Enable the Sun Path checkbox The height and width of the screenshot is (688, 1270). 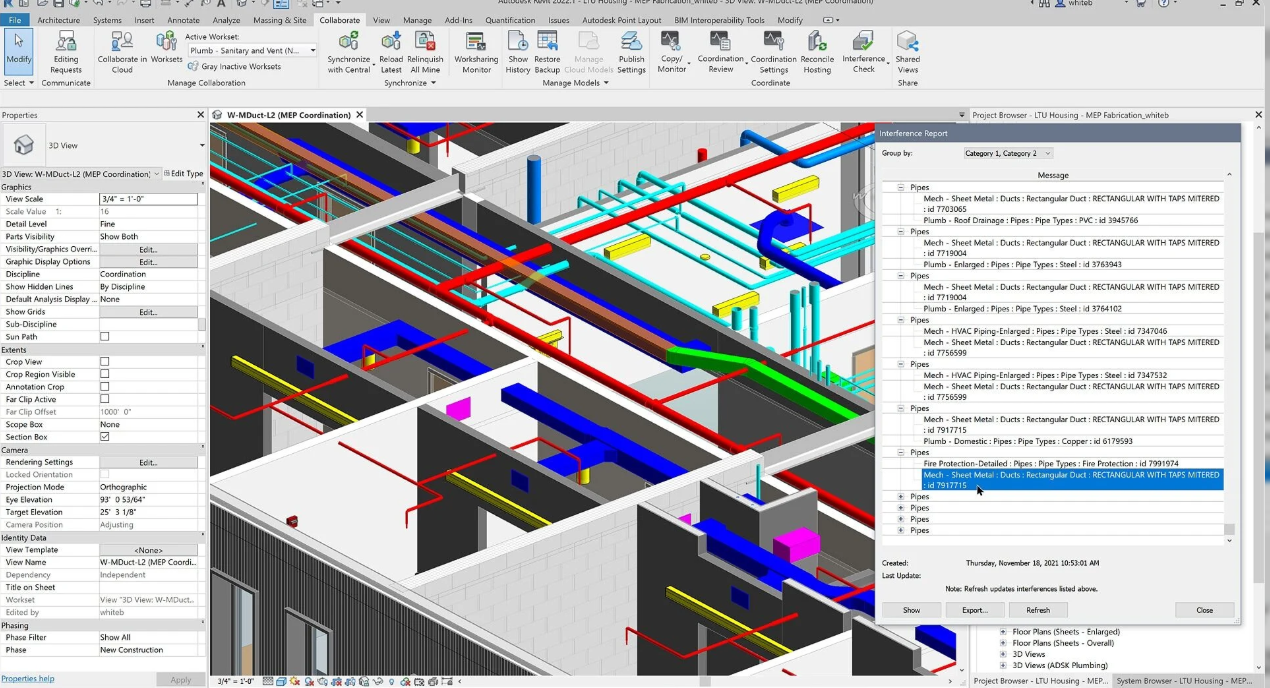click(104, 337)
